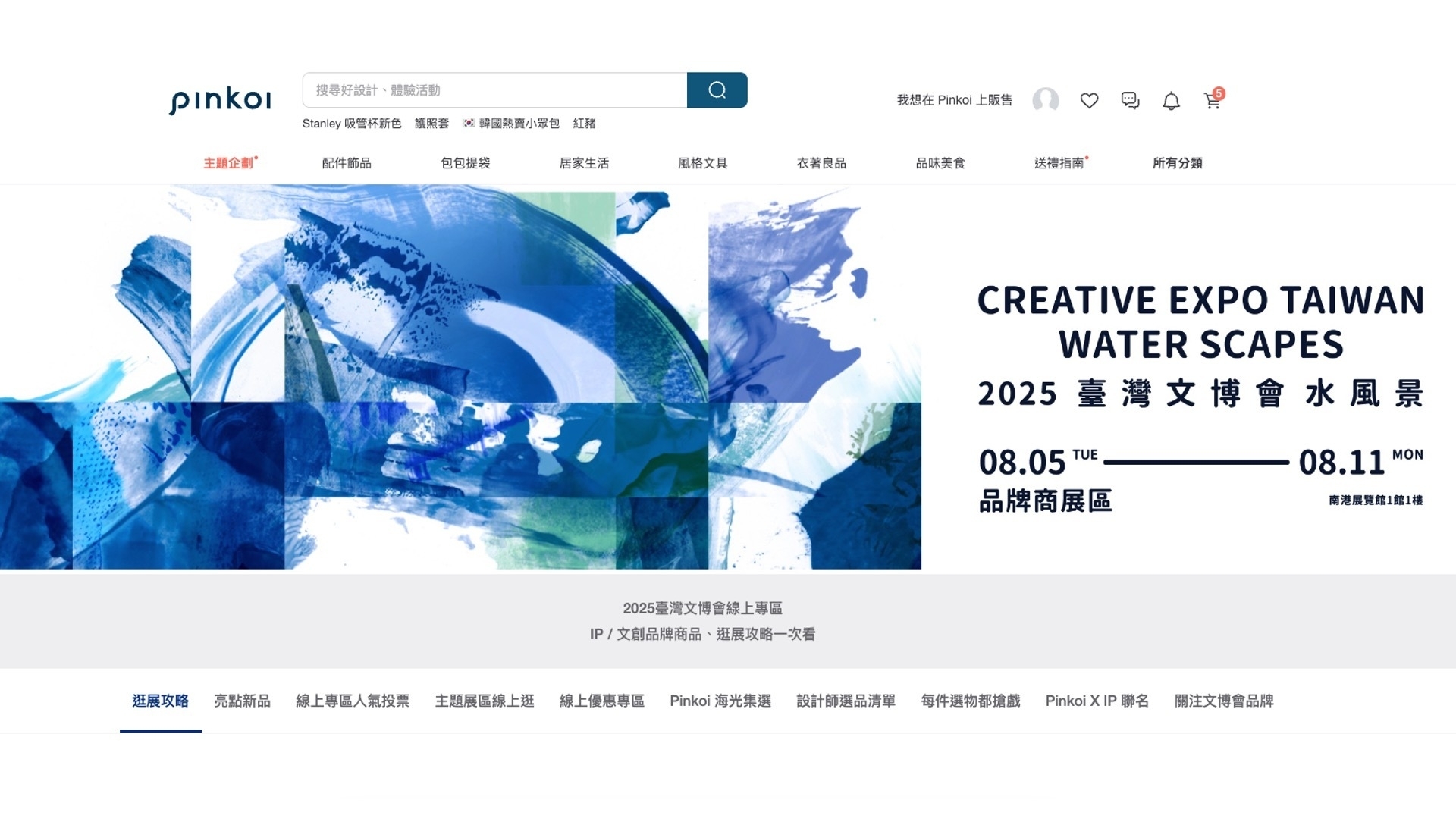The image size is (1456, 819).
Task: Switch to the 逛展攻略 tab
Action: pyautogui.click(x=161, y=701)
